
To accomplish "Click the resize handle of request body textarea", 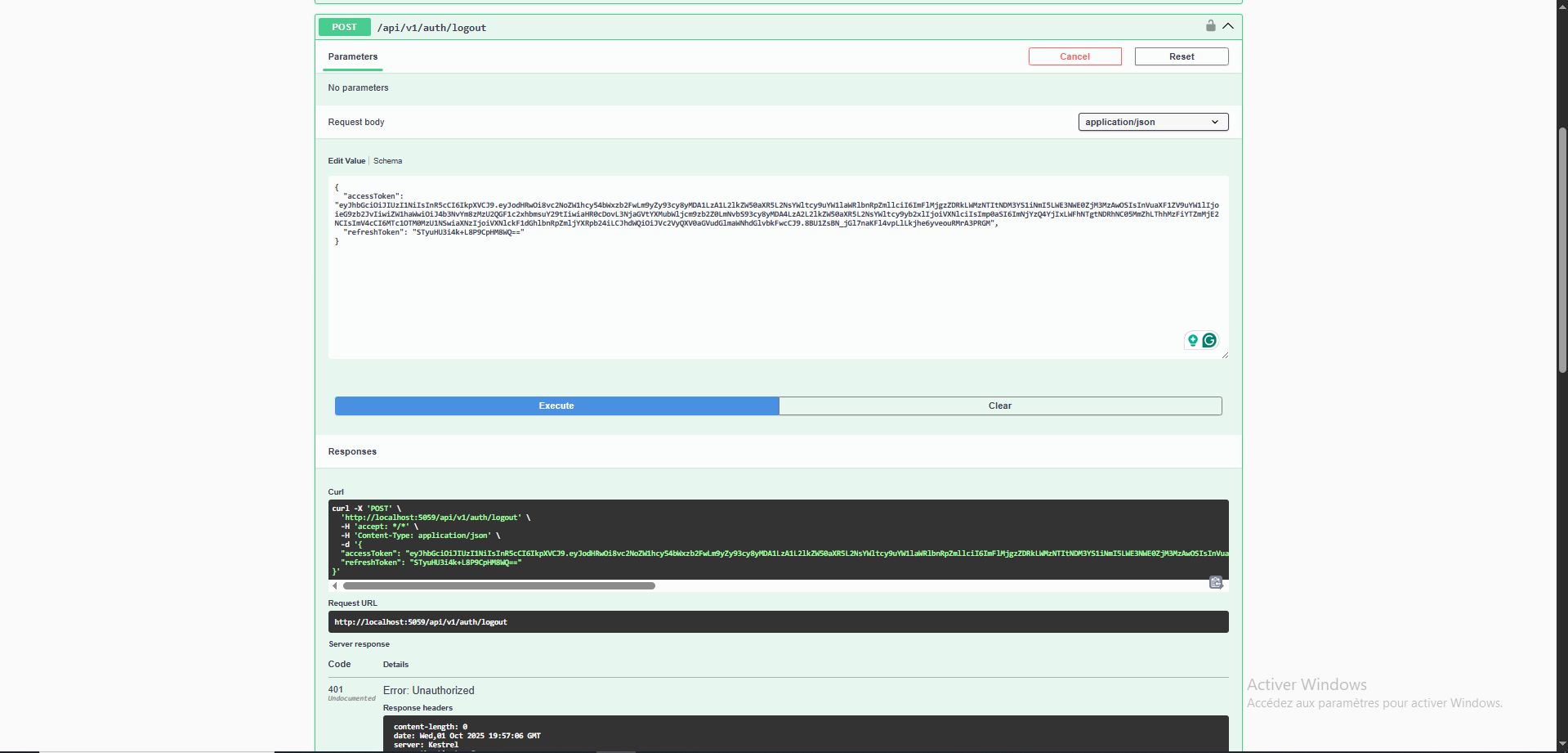I will pos(1224,354).
